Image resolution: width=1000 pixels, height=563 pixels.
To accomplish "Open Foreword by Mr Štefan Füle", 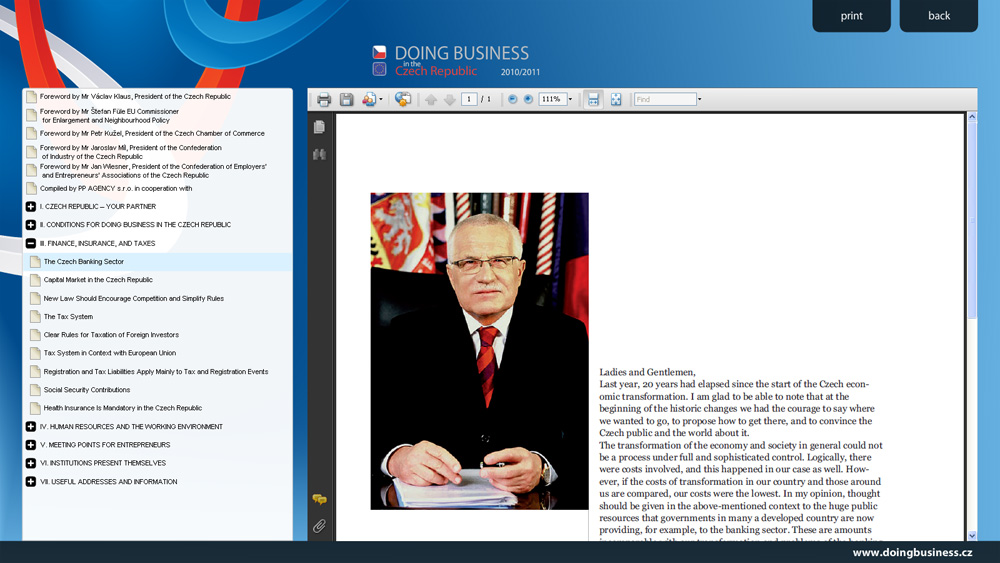I will click(x=109, y=115).
